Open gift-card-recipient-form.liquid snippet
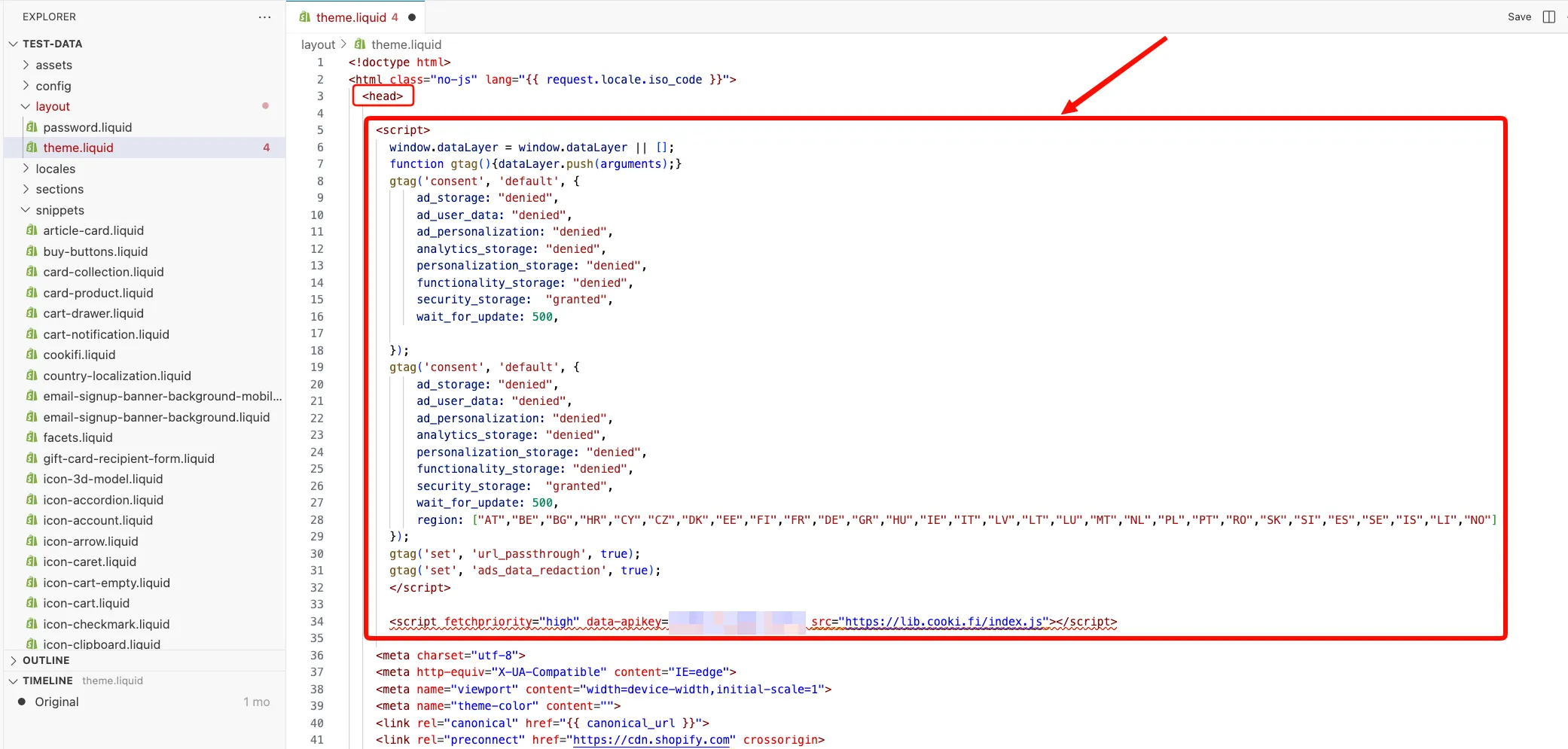Viewport: 1568px width, 749px height. (x=129, y=458)
